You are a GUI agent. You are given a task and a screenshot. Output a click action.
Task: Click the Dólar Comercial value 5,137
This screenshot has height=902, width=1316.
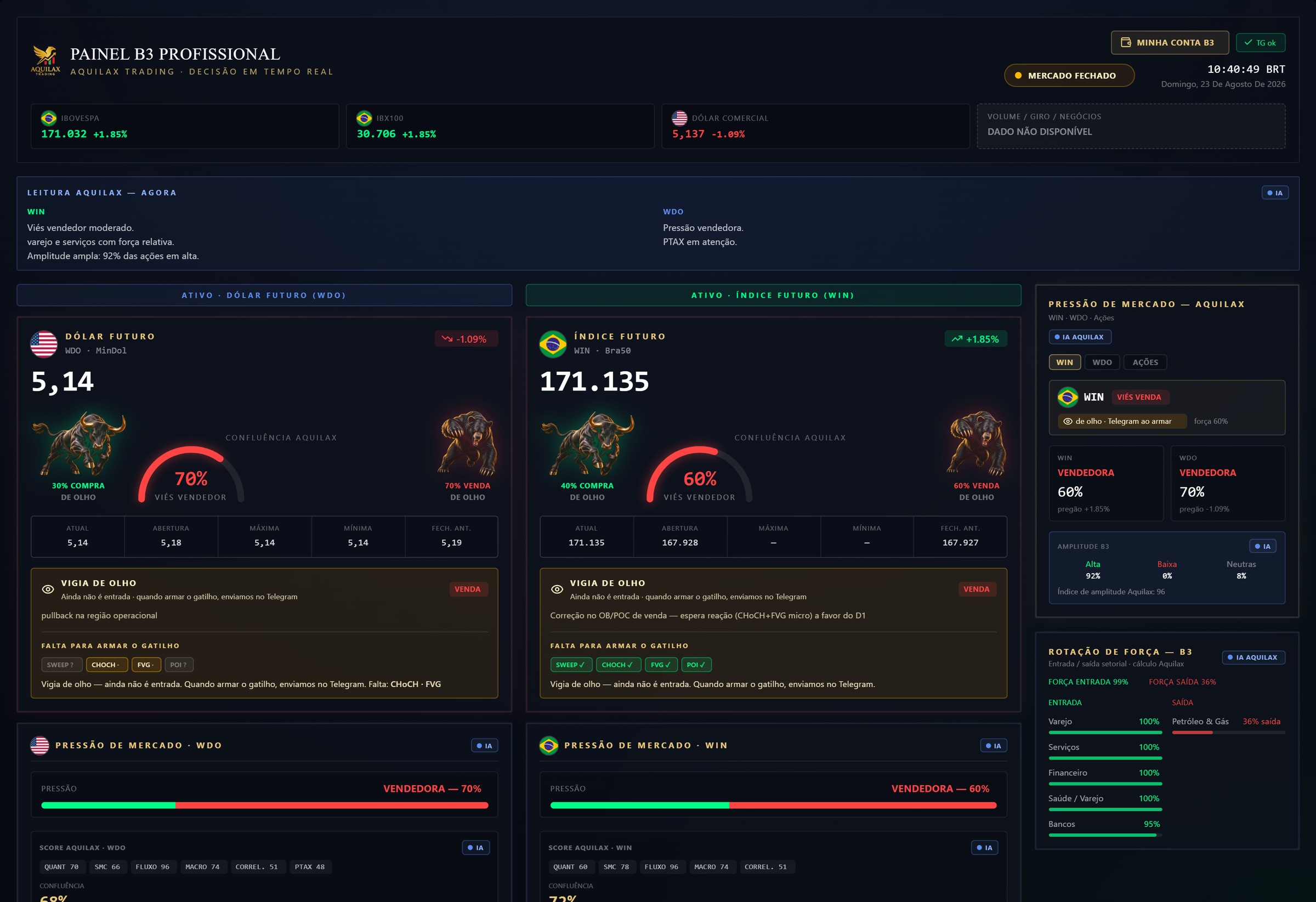click(x=688, y=134)
